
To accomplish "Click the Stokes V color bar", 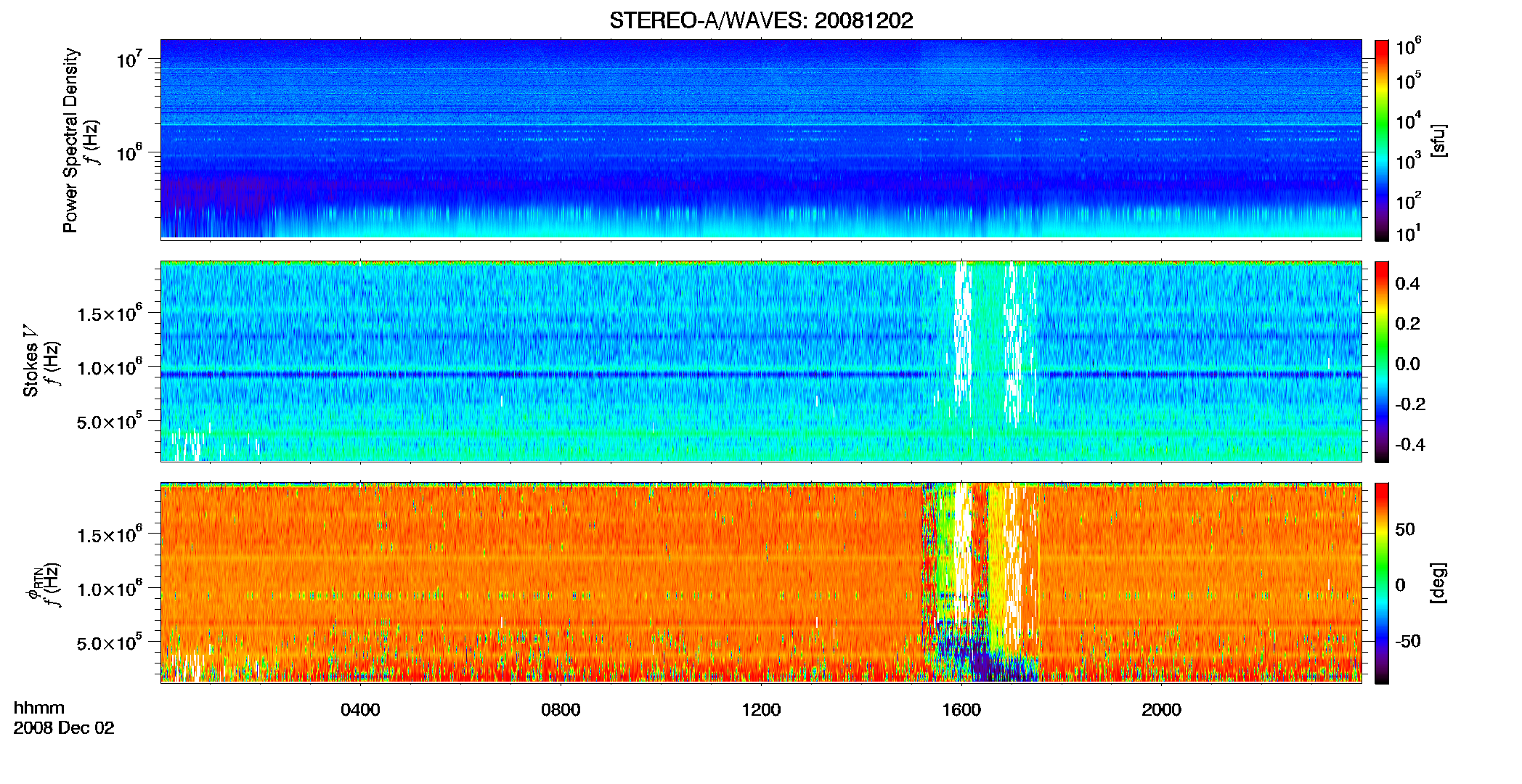I will pos(1382,362).
